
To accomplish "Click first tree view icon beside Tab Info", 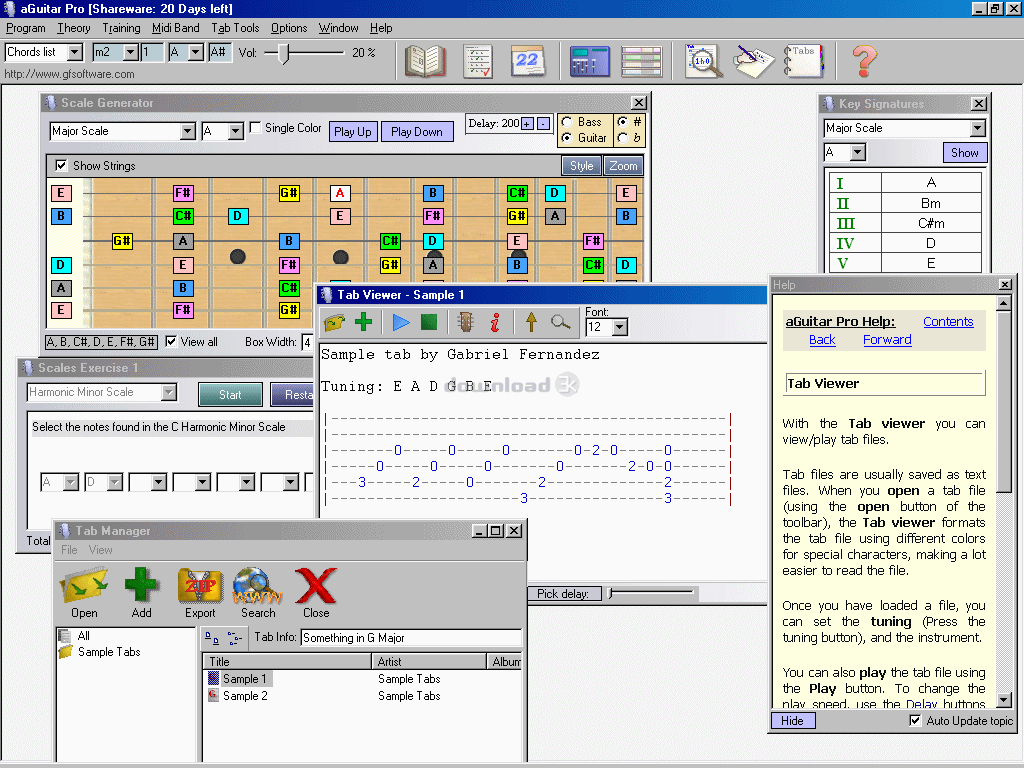I will point(212,637).
